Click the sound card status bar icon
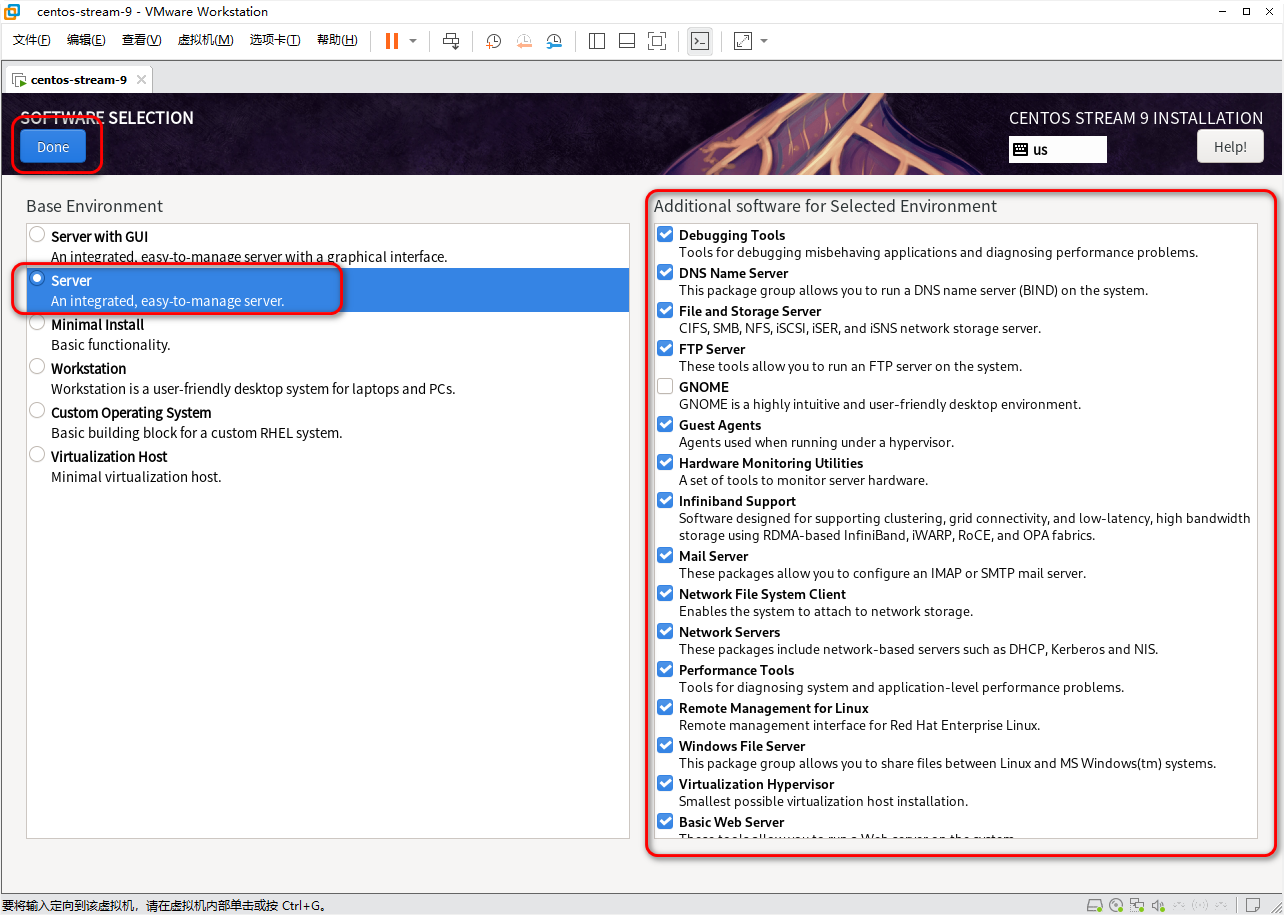The image size is (1284, 915). pyautogui.click(x=1158, y=905)
